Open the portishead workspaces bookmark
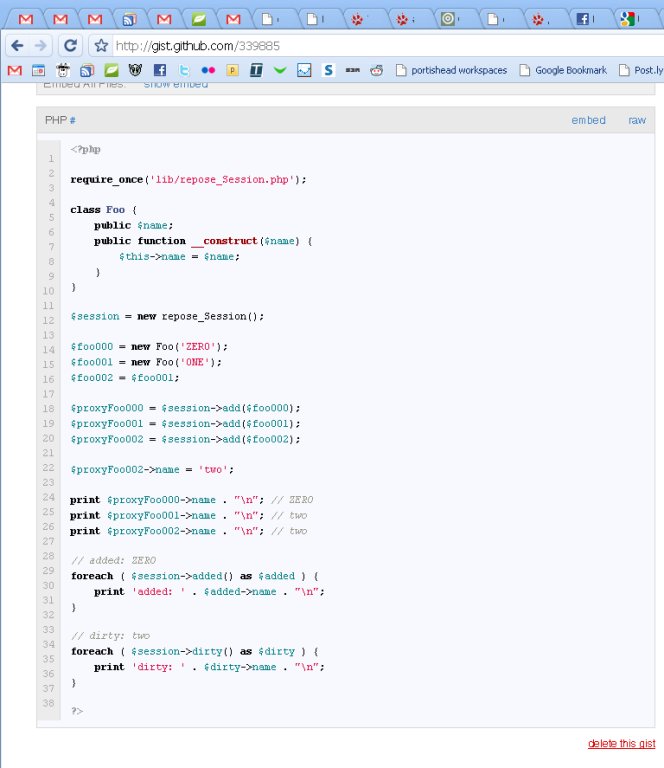This screenshot has width=664, height=768. (451, 70)
